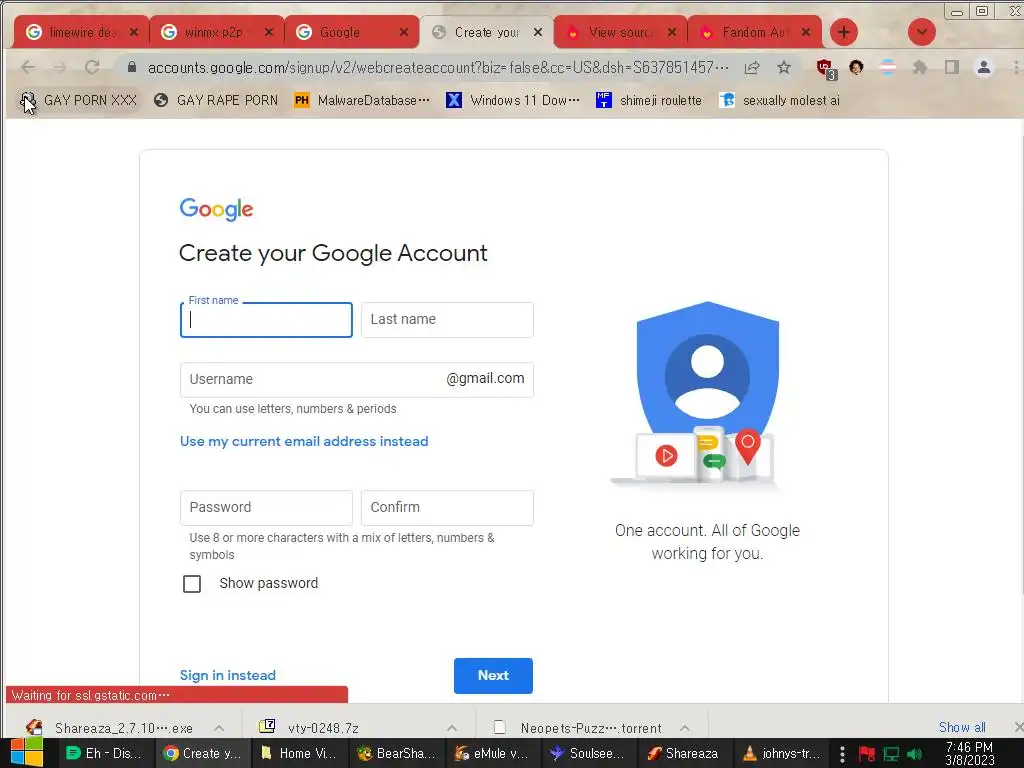Expand options for the Shareaza_2.7.10 exe download
The width and height of the screenshot is (1024, 768).
pyautogui.click(x=219, y=728)
